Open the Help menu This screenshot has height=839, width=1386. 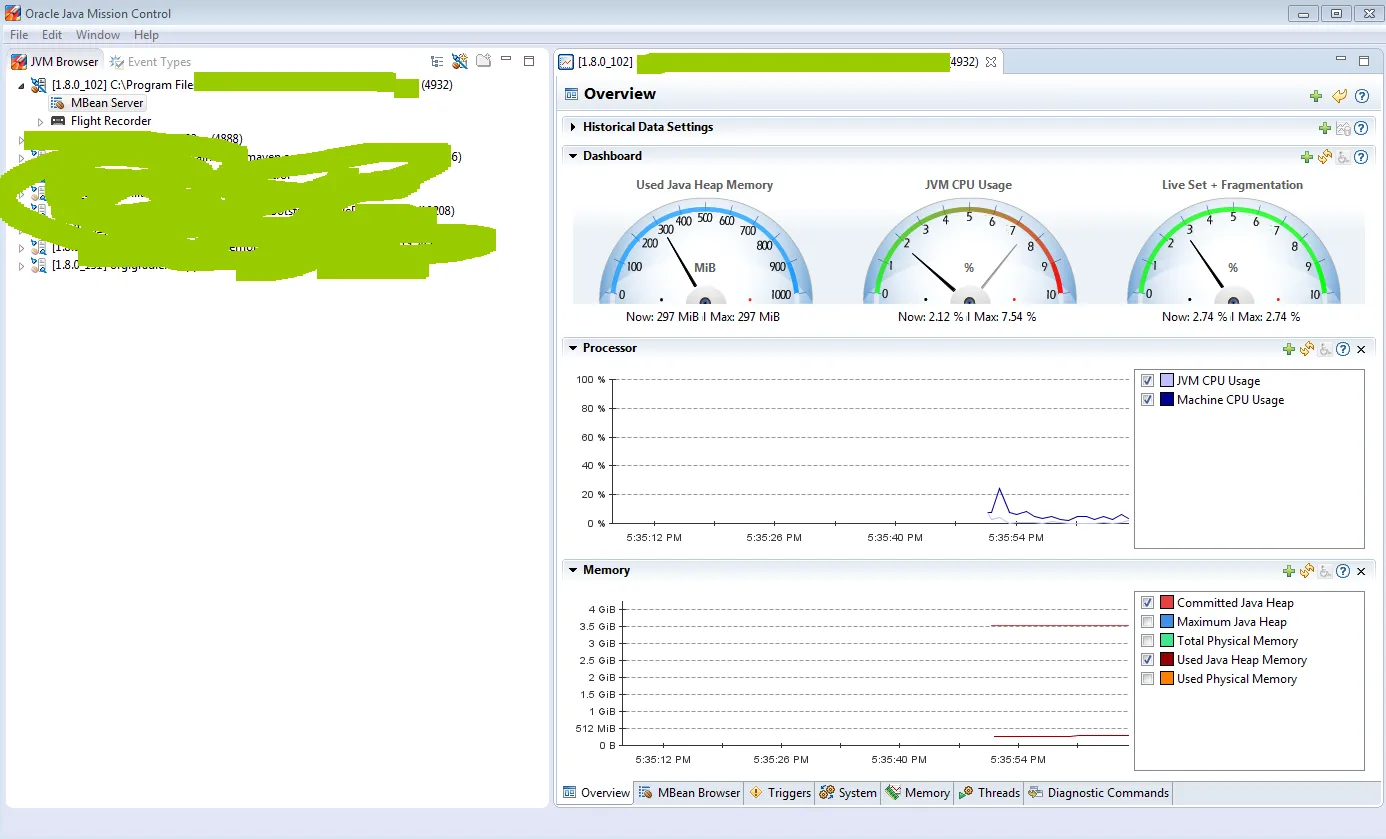click(x=146, y=35)
